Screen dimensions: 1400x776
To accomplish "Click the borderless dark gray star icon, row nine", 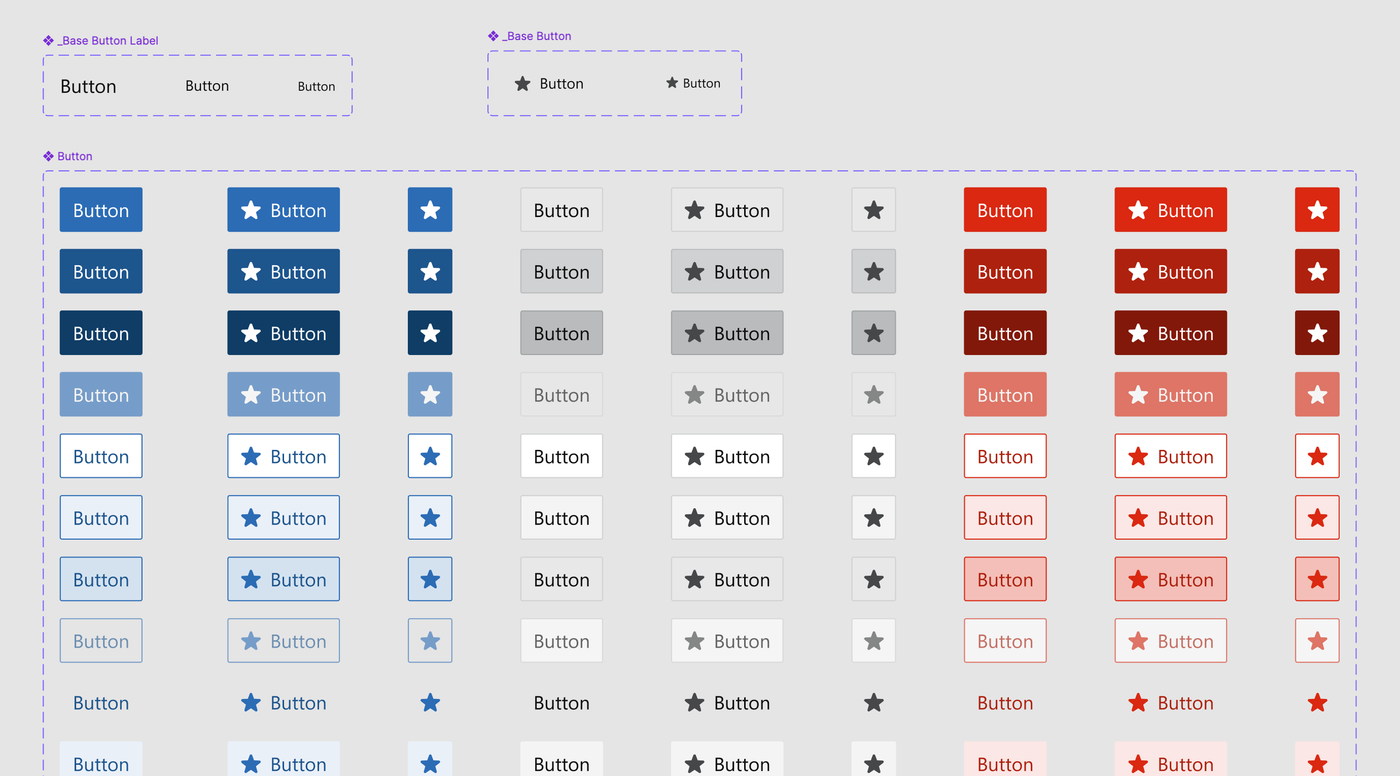I will 874,702.
